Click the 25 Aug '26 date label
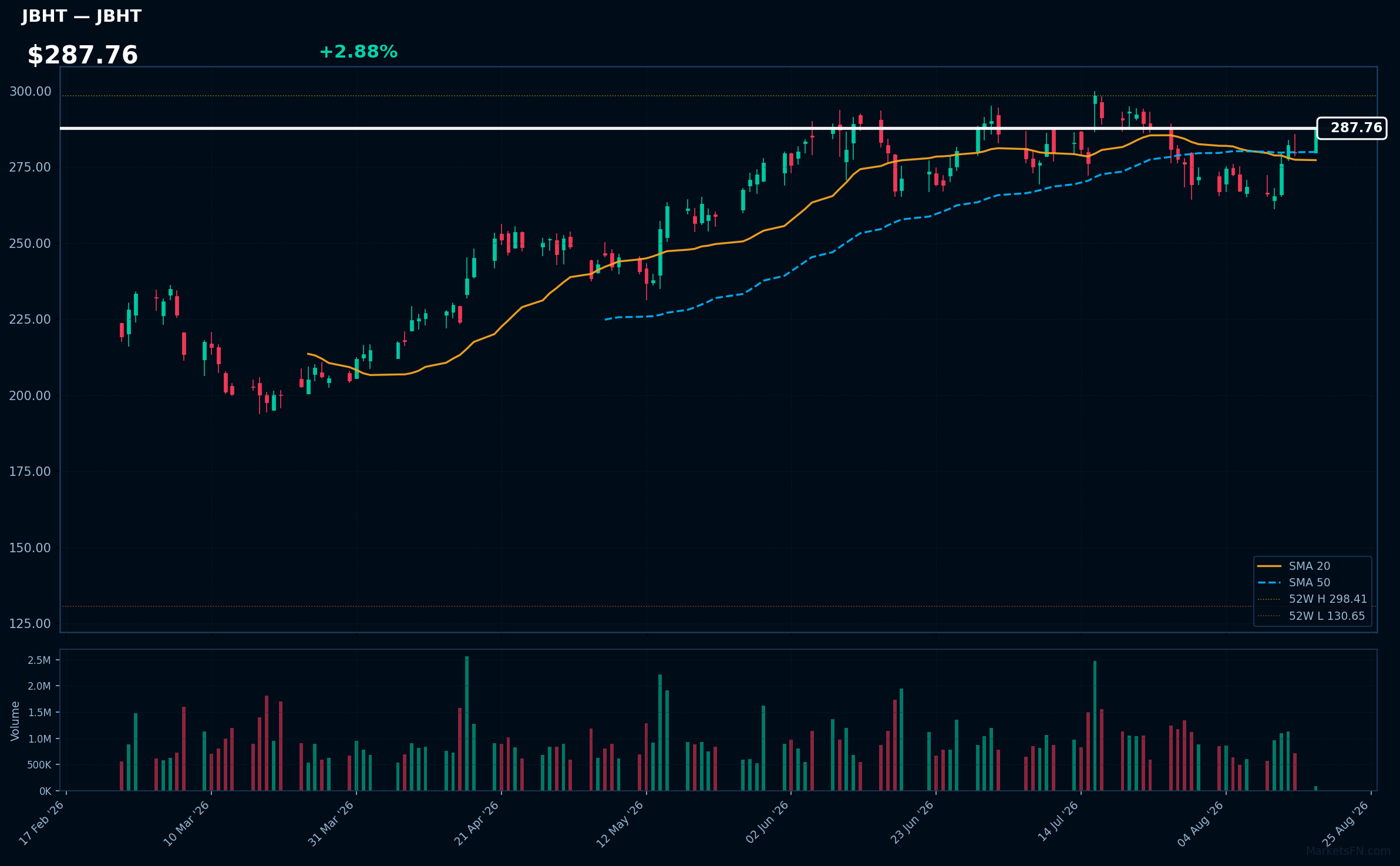The image size is (1400, 866). point(1345,823)
